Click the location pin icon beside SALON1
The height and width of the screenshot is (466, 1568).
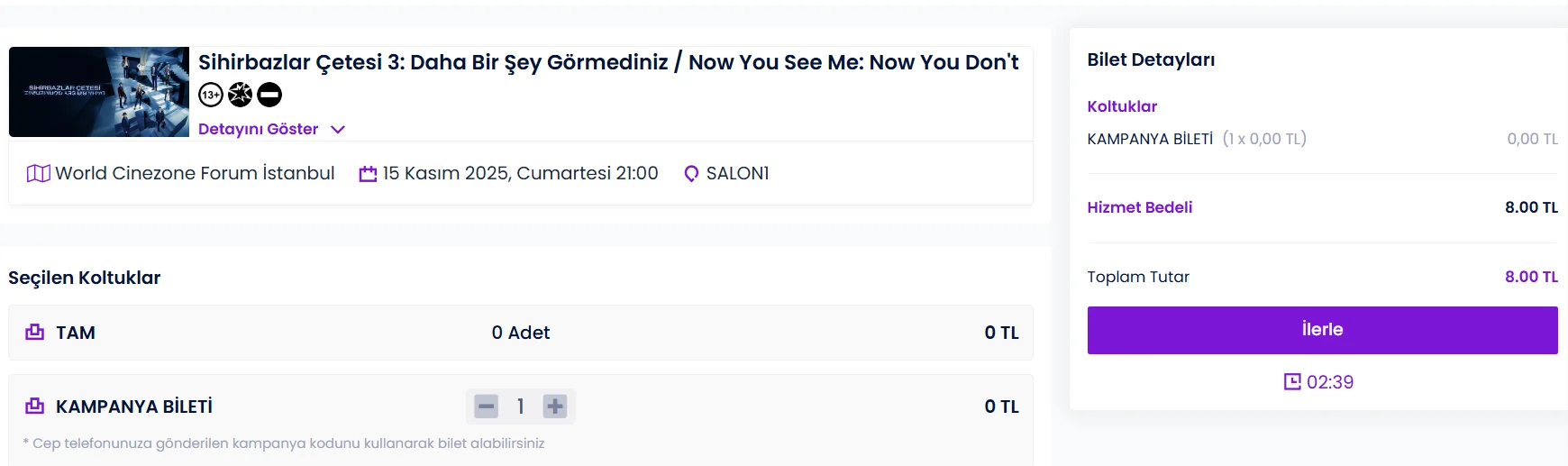point(691,174)
